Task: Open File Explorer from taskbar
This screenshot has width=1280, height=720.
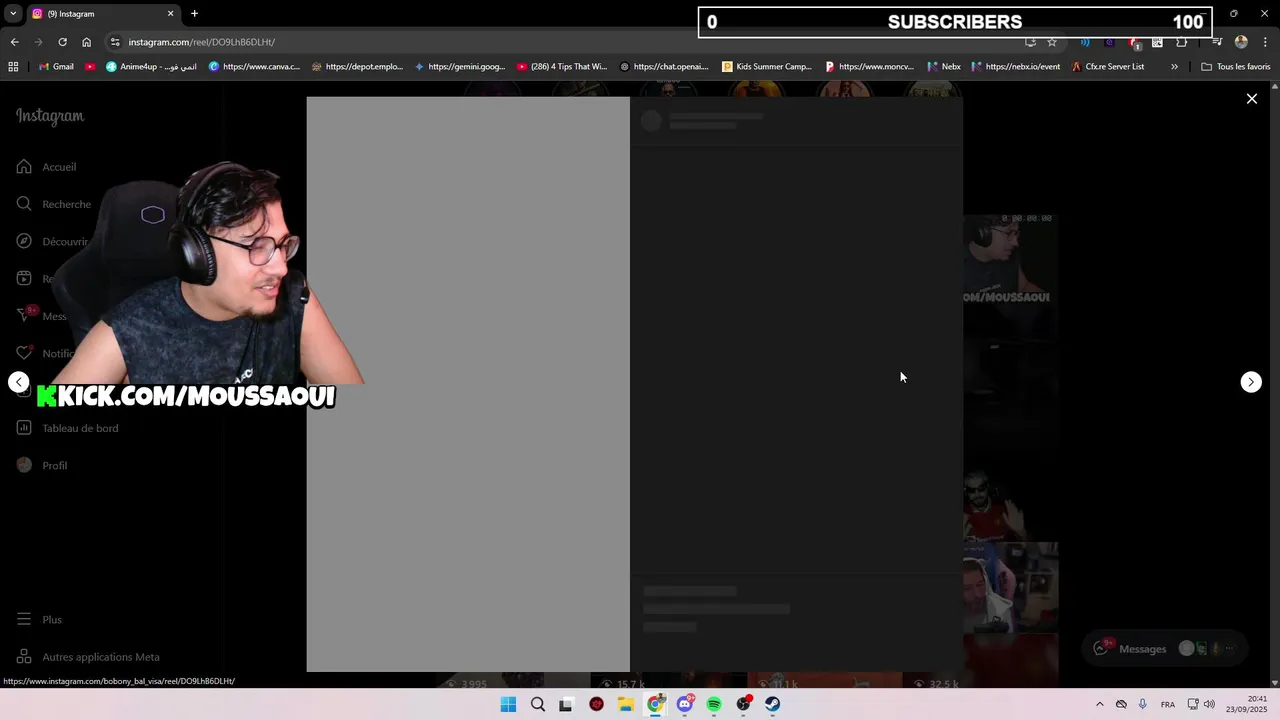Action: point(626,704)
